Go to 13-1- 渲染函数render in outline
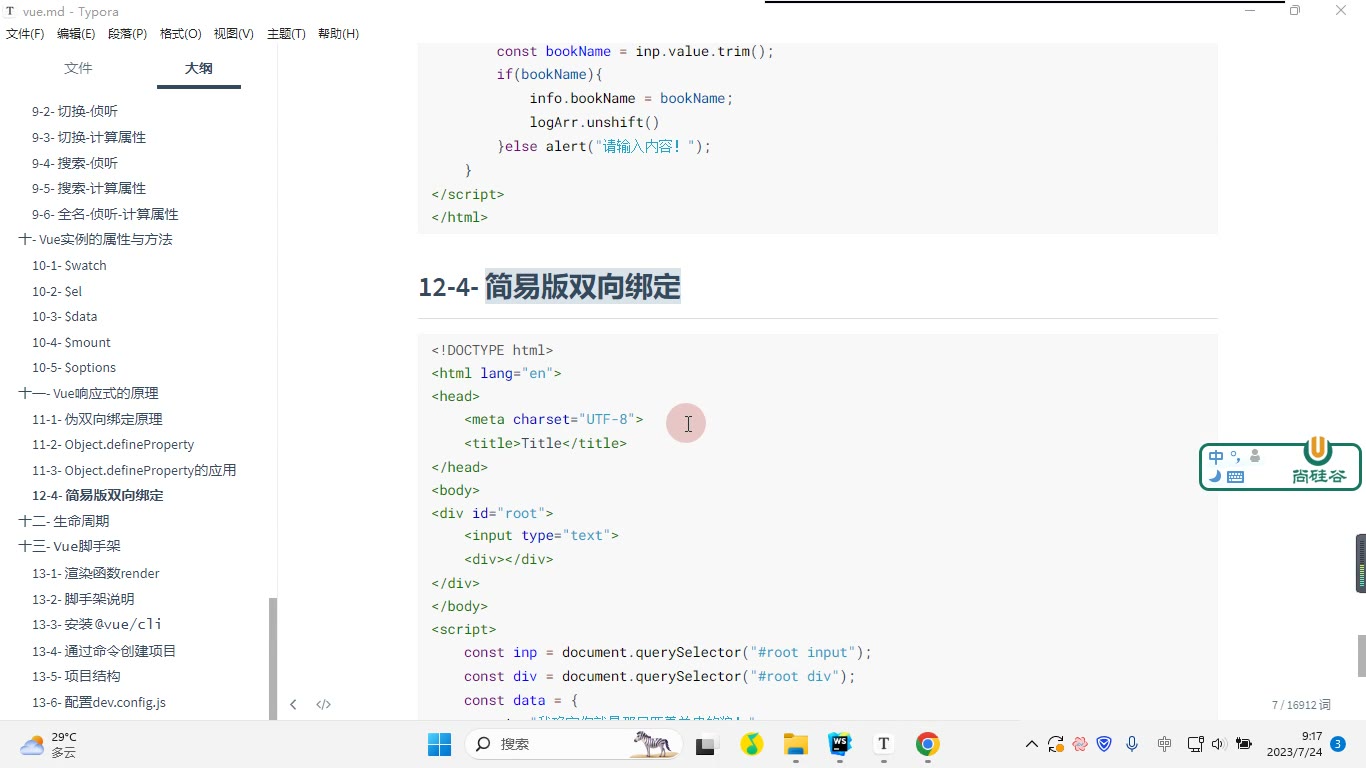 click(x=96, y=573)
